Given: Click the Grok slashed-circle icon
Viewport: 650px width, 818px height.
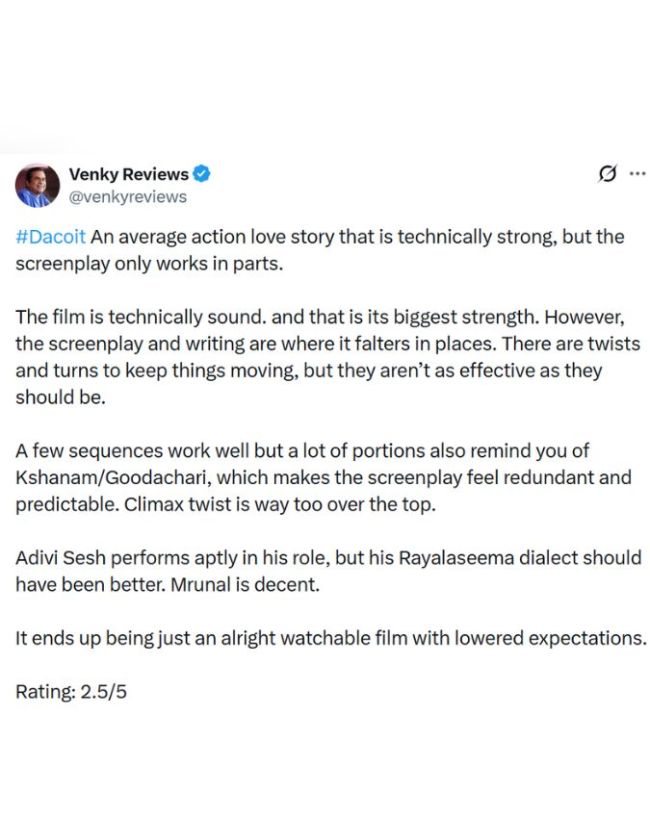Looking at the screenshot, I should point(607,174).
